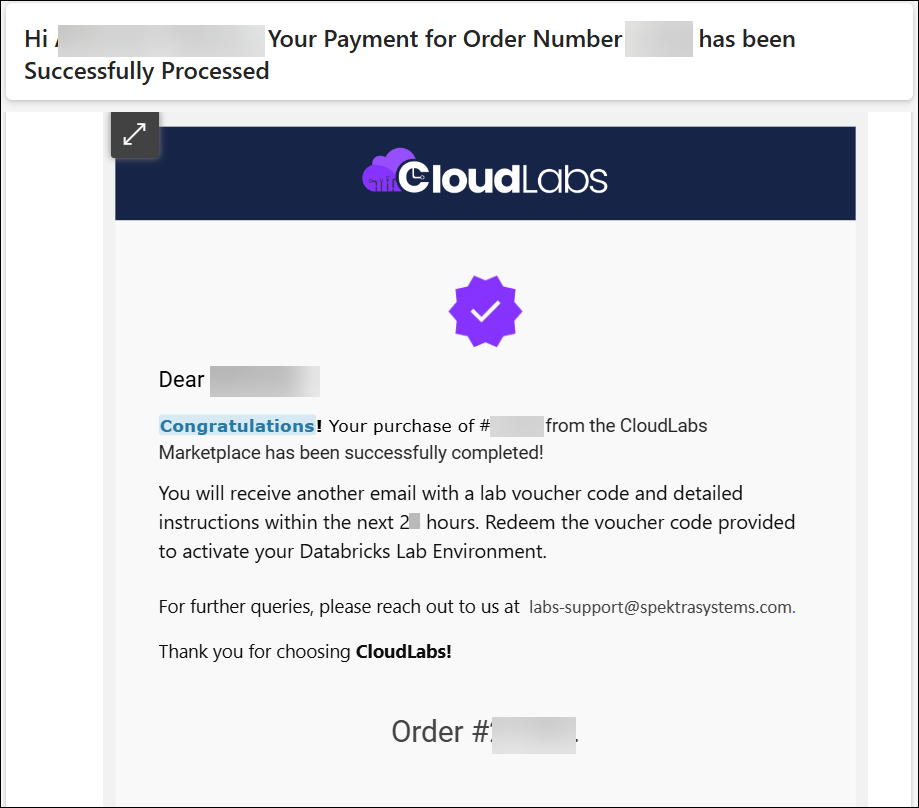
Task: Click the blurred name in subject line
Action: pyautogui.click(x=161, y=40)
